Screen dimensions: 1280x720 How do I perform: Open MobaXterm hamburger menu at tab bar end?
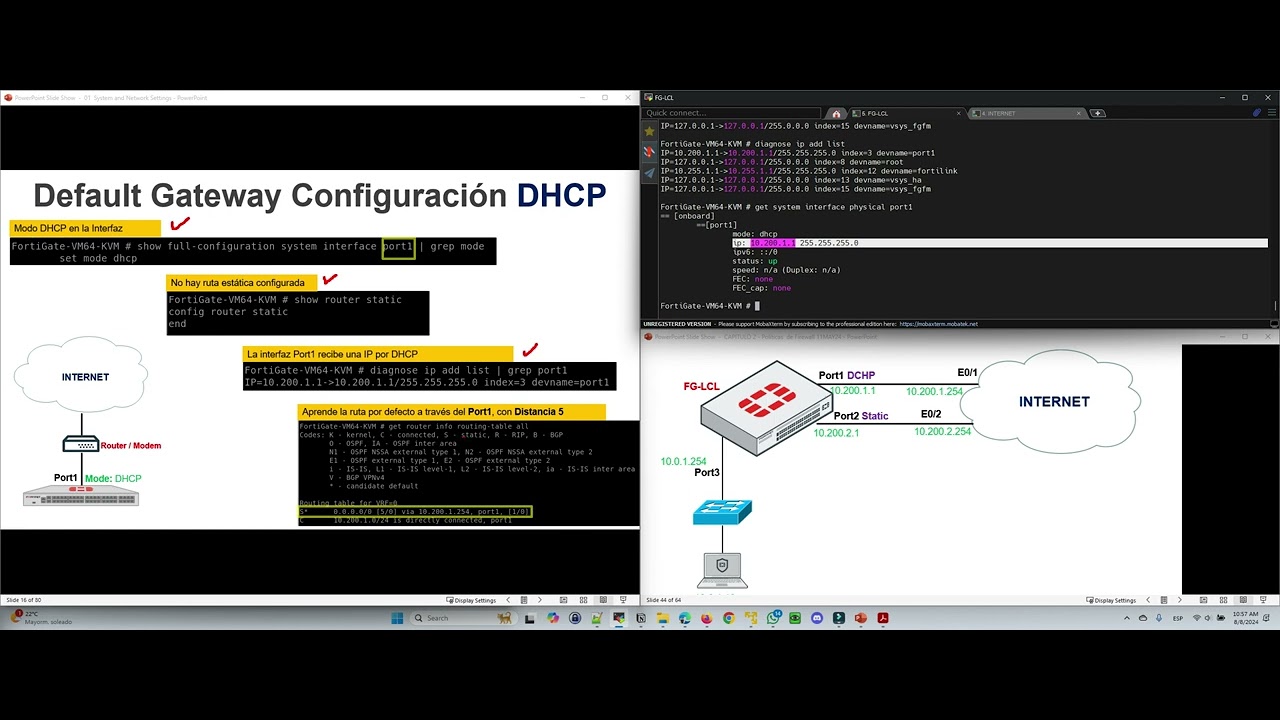point(1270,113)
